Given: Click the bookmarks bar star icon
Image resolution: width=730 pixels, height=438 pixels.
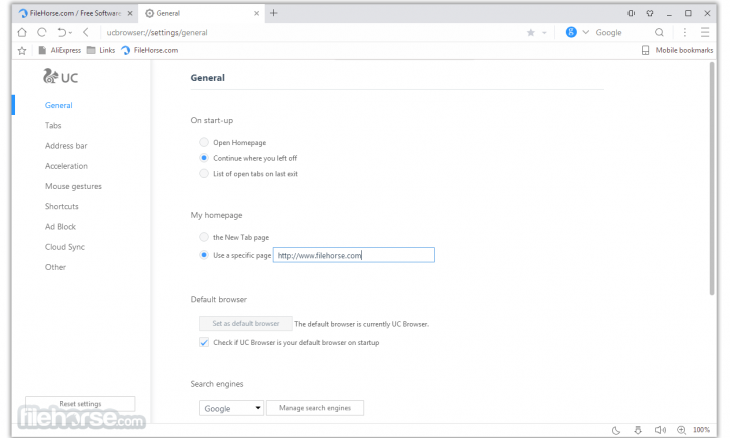Looking at the screenshot, I should point(22,51).
